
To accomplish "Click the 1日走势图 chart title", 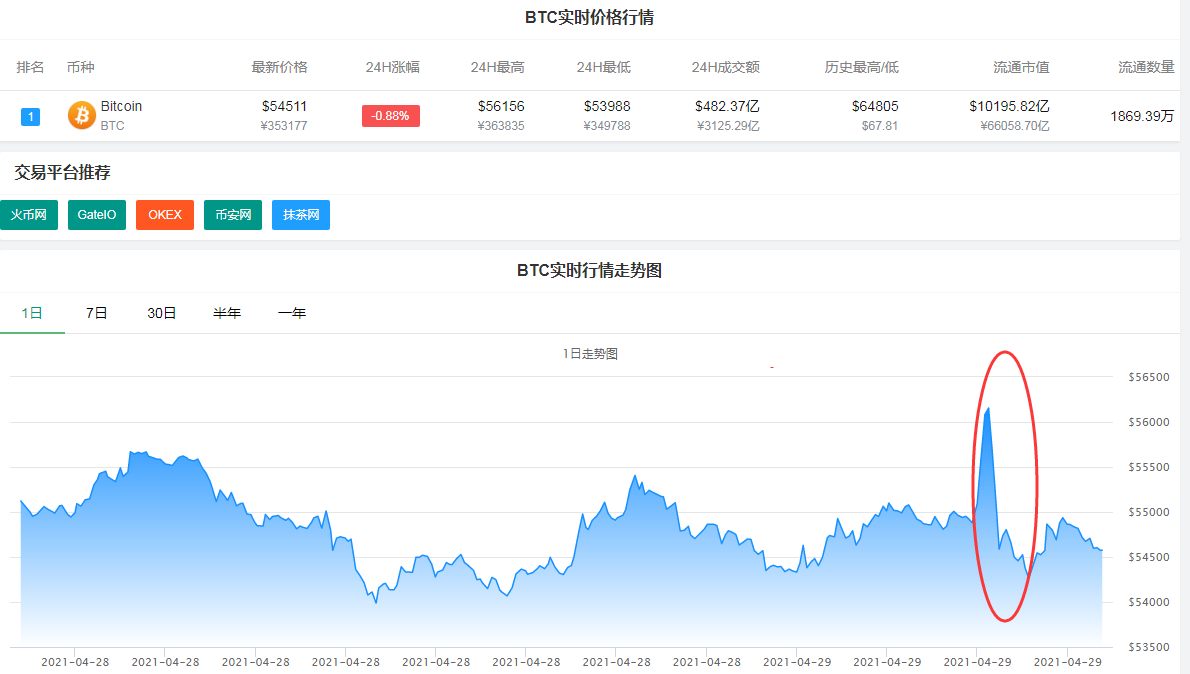I will [590, 354].
